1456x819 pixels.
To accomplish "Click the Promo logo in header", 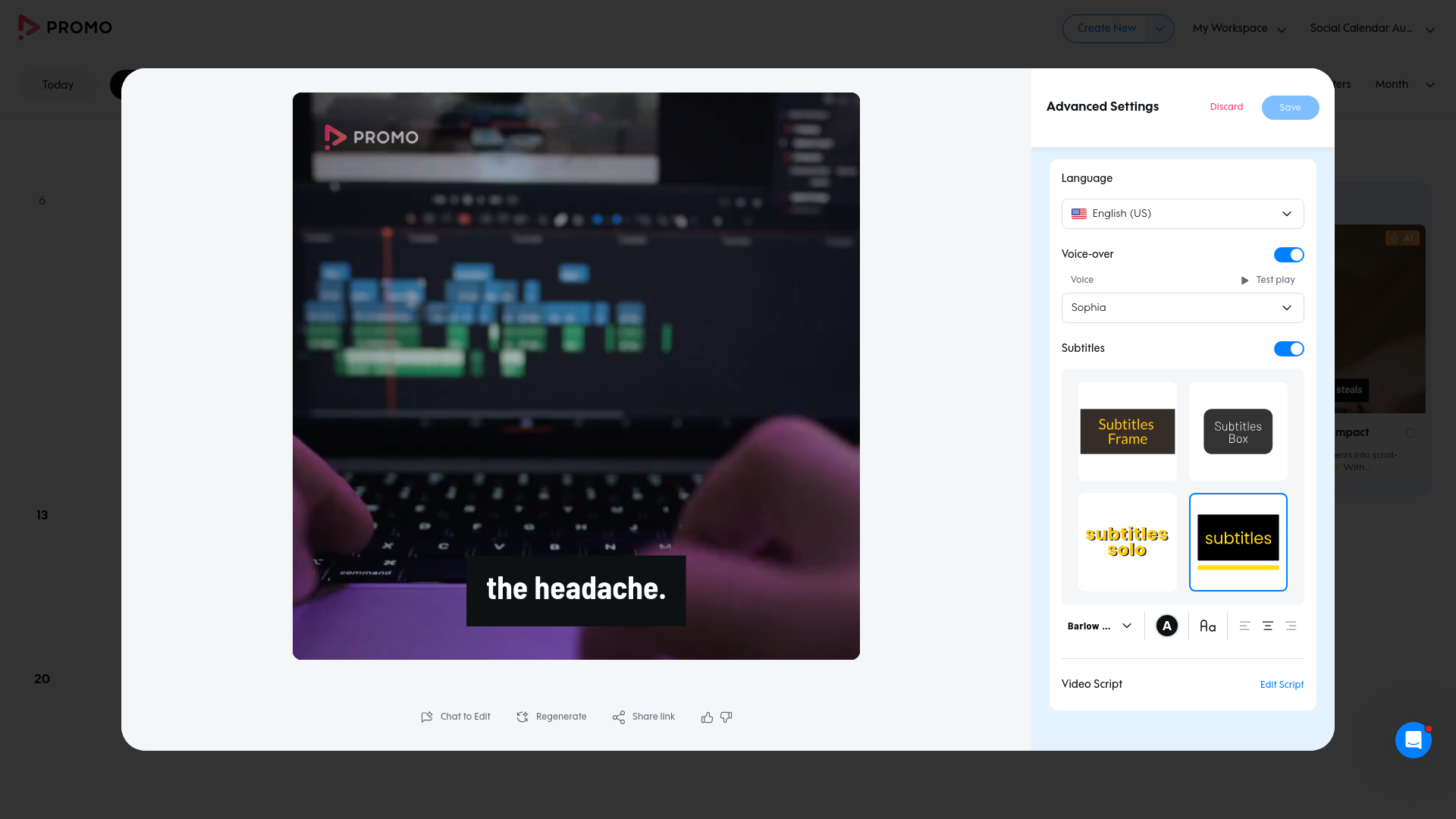I will [x=65, y=27].
